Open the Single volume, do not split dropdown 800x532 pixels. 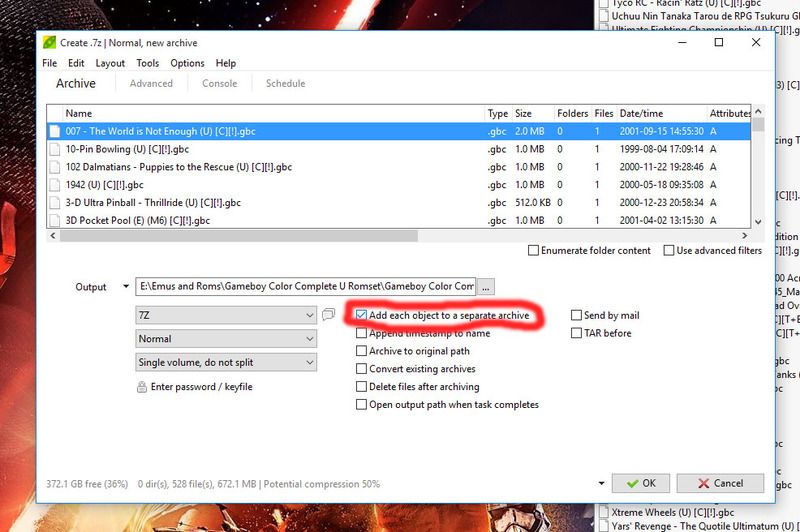(x=226, y=363)
